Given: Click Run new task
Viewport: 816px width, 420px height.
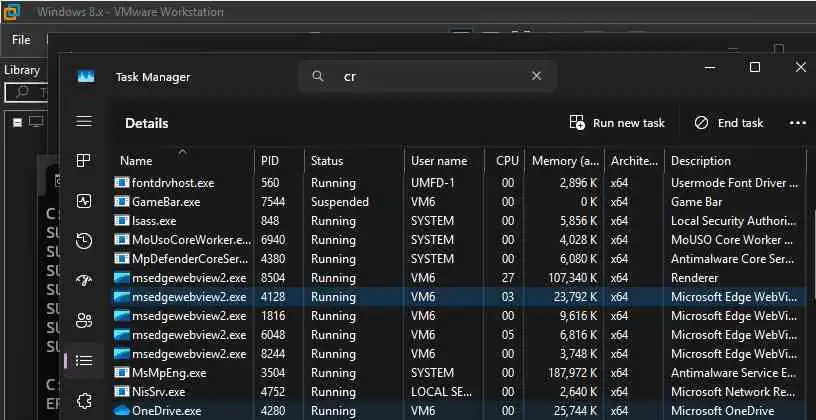Looking at the screenshot, I should coord(617,123).
